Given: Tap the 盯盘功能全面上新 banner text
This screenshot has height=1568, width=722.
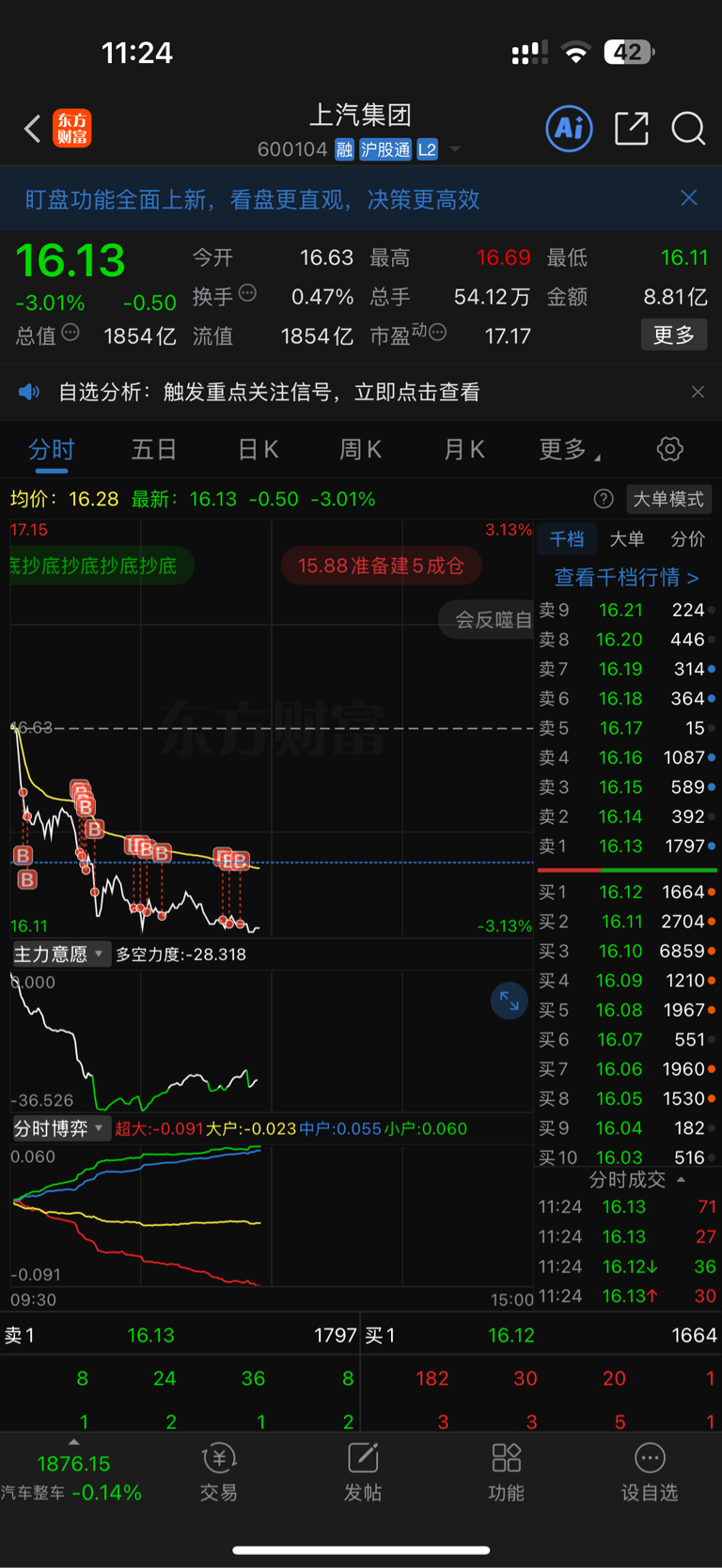Looking at the screenshot, I should 252,199.
